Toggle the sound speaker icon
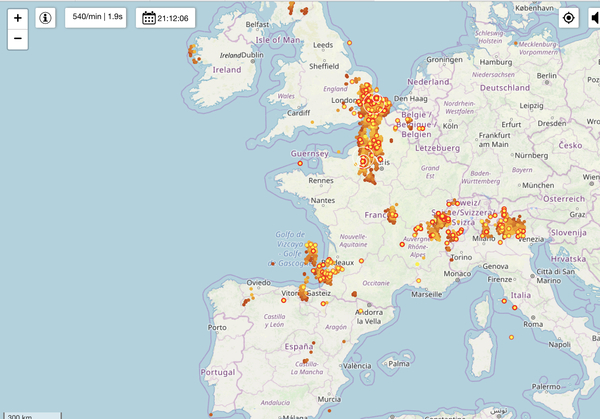The image size is (600, 419). pyautogui.click(x=591, y=17)
